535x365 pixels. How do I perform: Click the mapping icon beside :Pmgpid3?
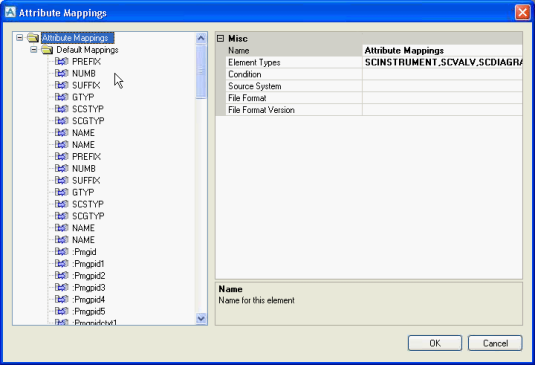click(61, 288)
